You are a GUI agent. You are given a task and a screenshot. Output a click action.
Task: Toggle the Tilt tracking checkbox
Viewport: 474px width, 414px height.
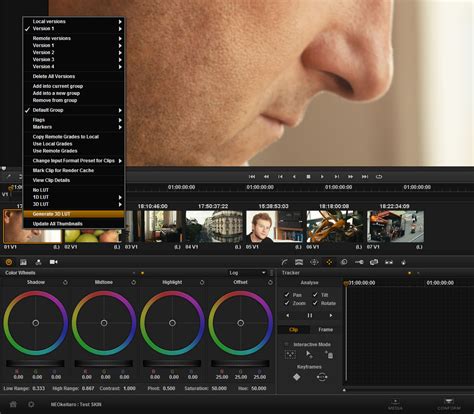315,295
